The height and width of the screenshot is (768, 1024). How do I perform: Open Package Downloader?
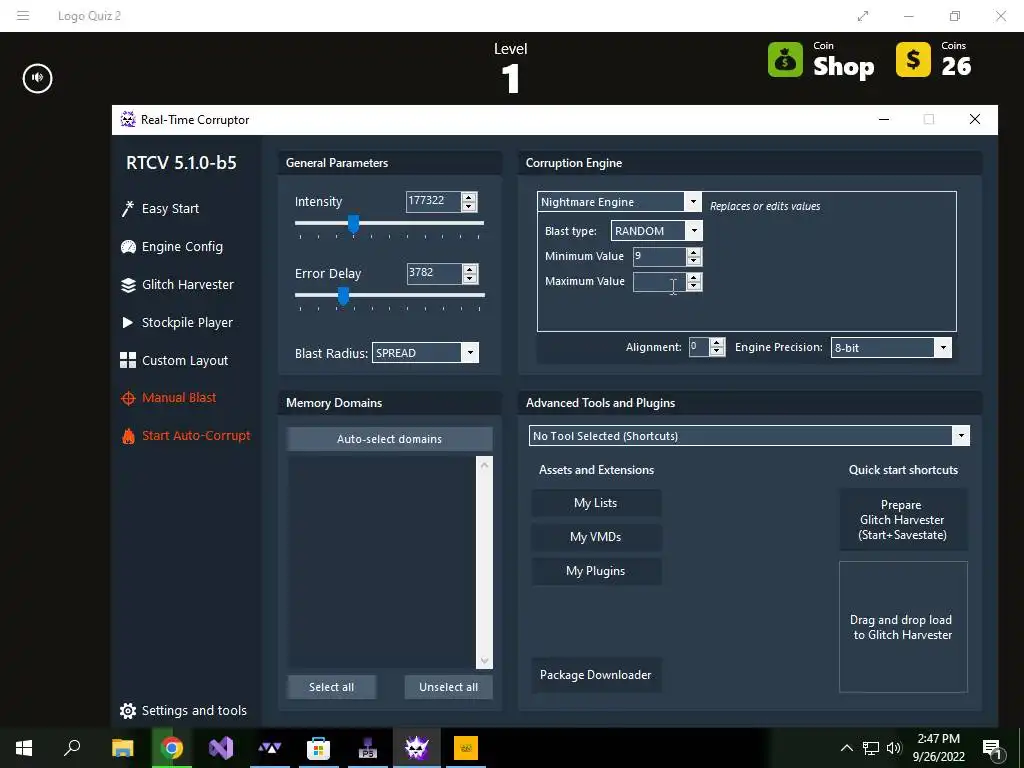pyautogui.click(x=596, y=675)
